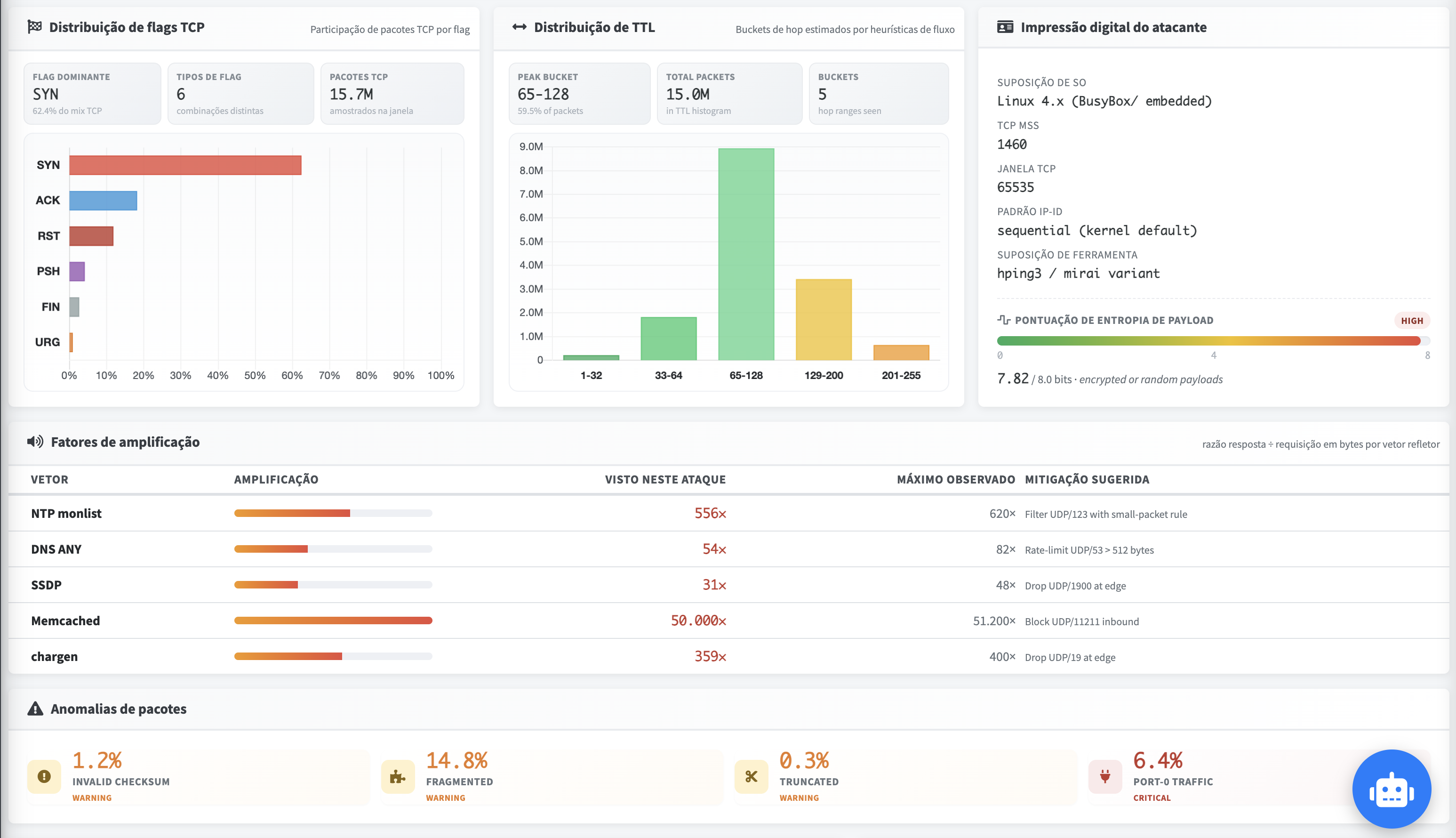This screenshot has height=838, width=1456.
Task: Click the TCP flags checkered flag icon
Action: click(x=34, y=26)
